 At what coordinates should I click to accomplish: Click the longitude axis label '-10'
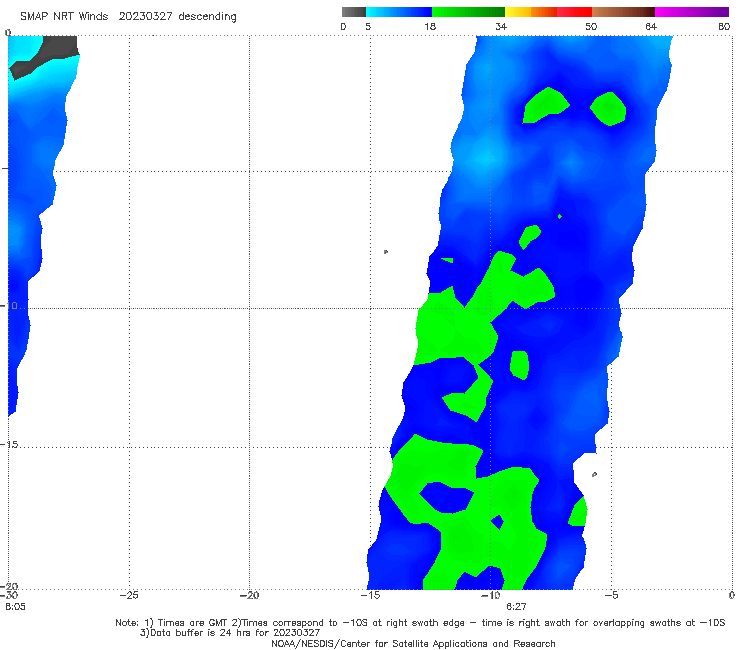490,596
